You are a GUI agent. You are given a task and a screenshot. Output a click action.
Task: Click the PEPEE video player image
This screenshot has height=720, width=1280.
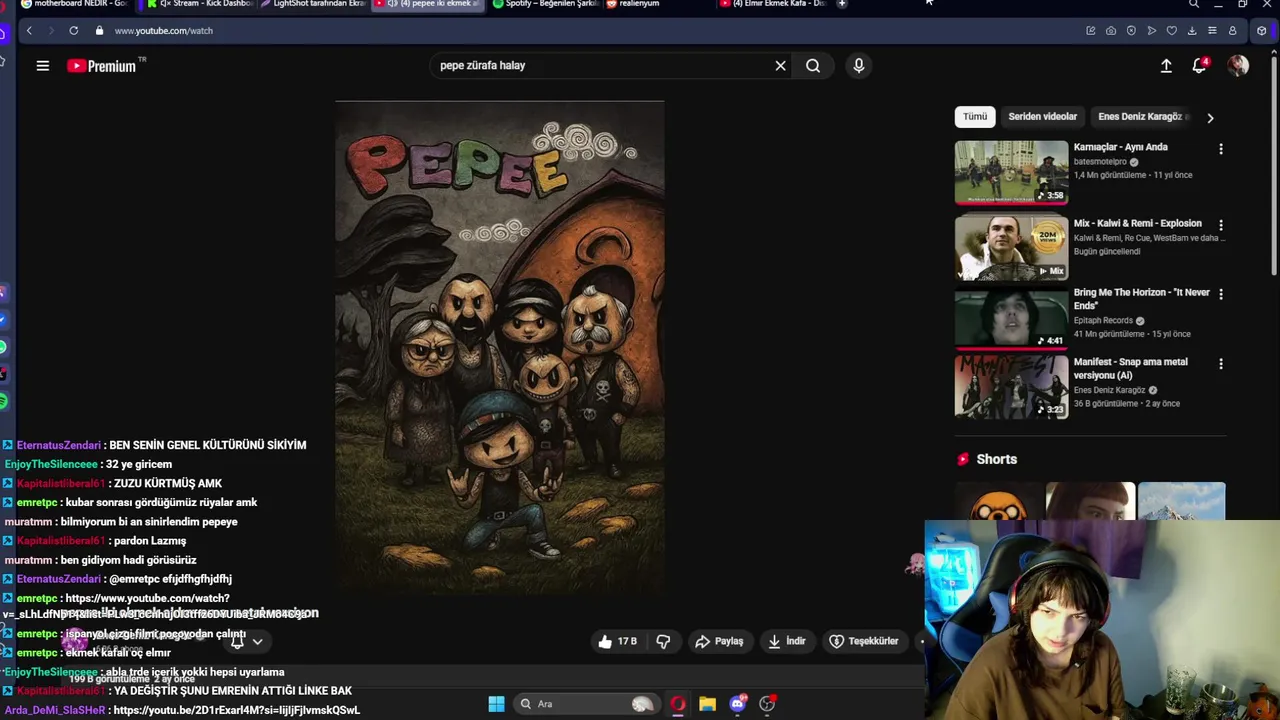499,347
